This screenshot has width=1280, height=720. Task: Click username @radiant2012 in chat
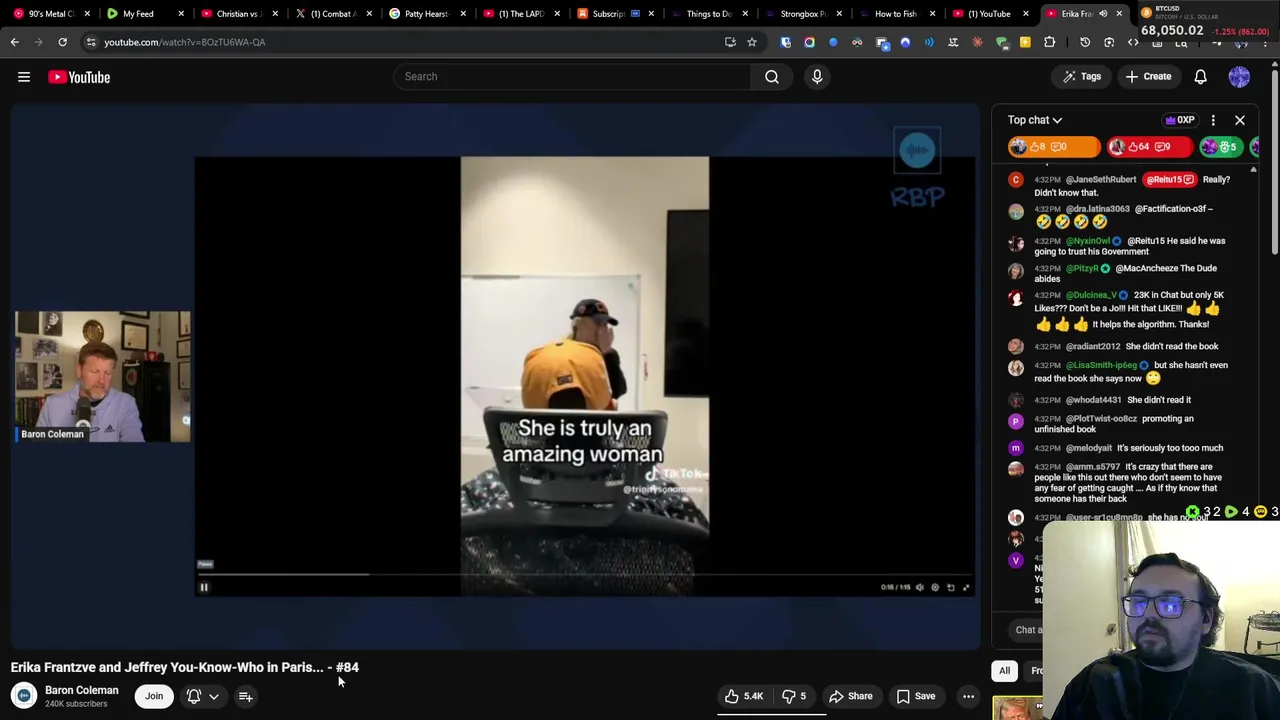(x=1093, y=347)
